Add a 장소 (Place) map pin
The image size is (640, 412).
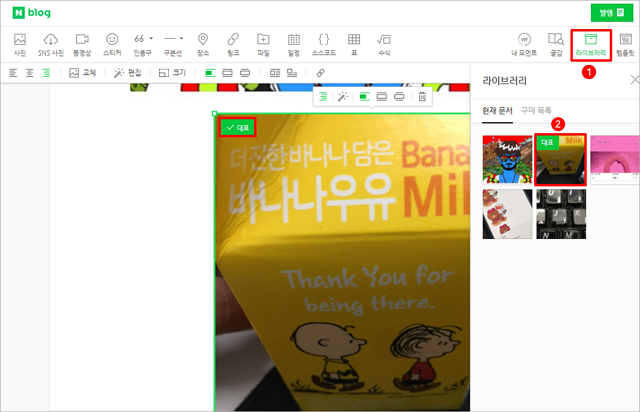[204, 43]
